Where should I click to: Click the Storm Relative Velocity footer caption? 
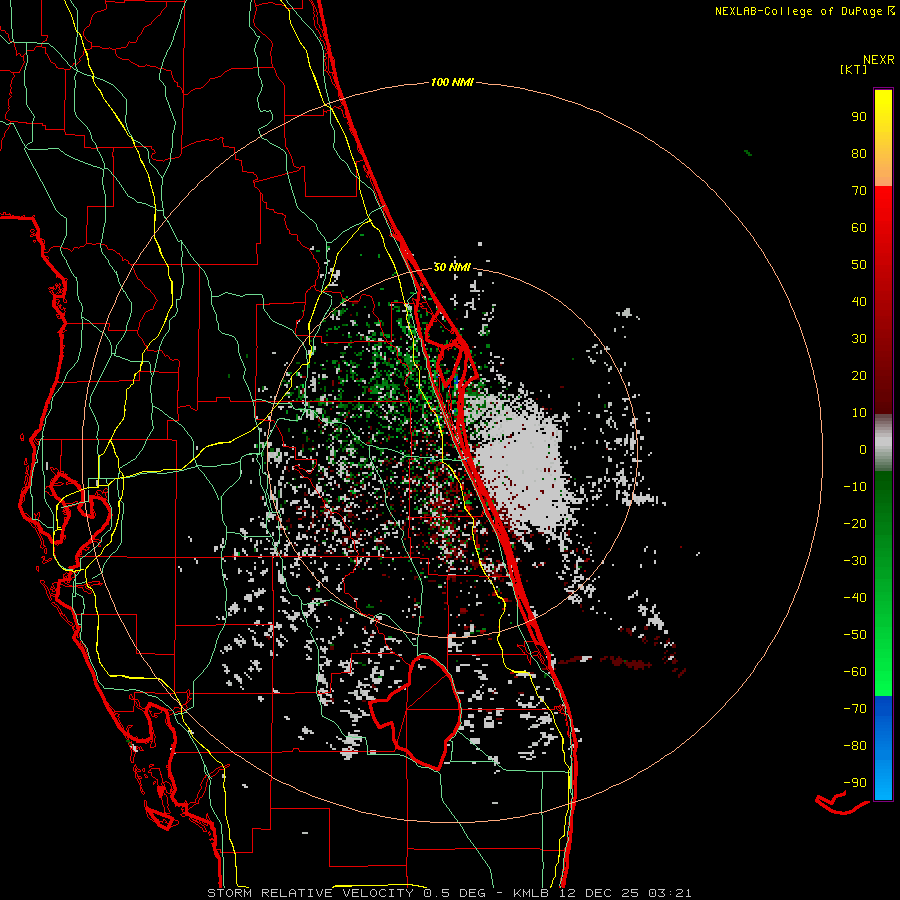[449, 893]
